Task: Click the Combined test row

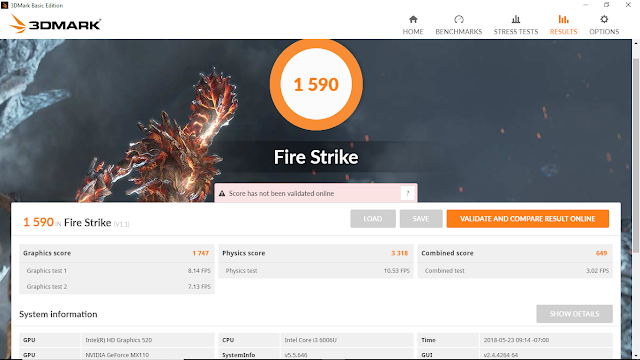Action: coord(515,271)
